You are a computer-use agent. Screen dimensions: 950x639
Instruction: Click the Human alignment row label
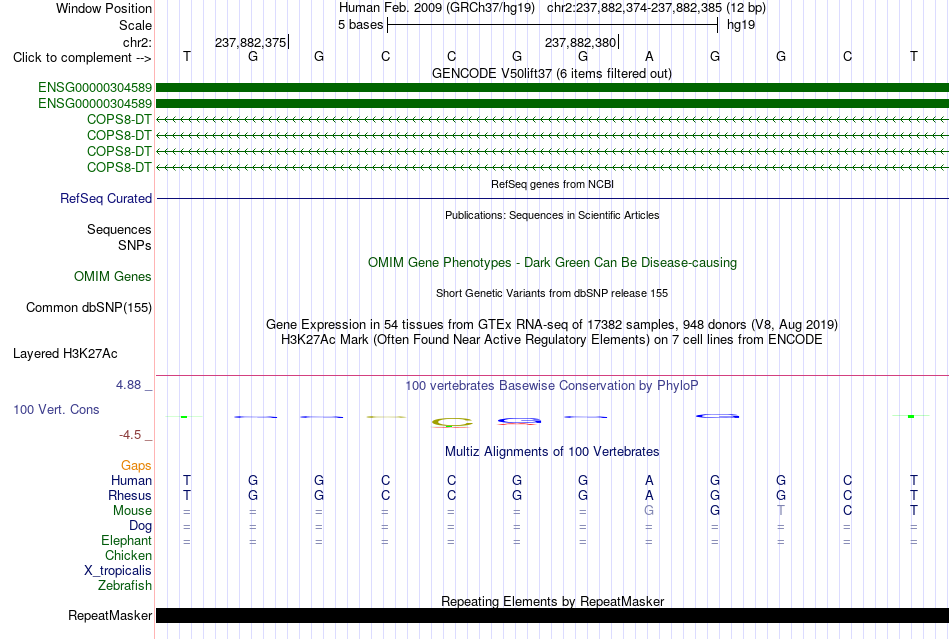[131, 481]
